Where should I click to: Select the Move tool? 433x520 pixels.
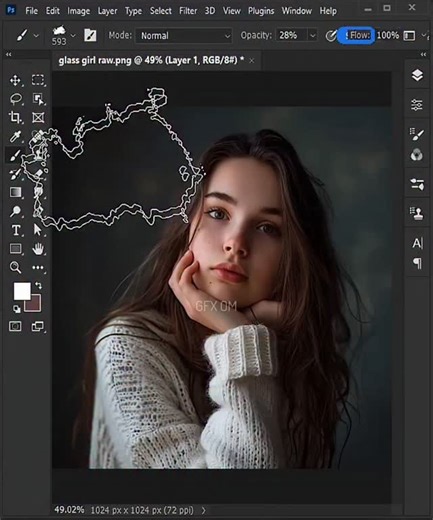tap(15, 80)
